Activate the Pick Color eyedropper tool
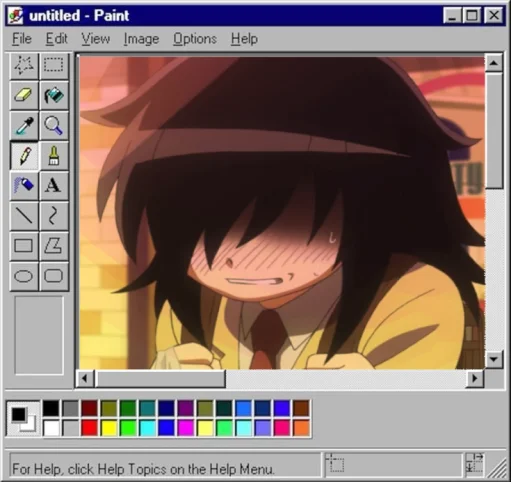Viewport: 511px width, 482px height. [24, 125]
